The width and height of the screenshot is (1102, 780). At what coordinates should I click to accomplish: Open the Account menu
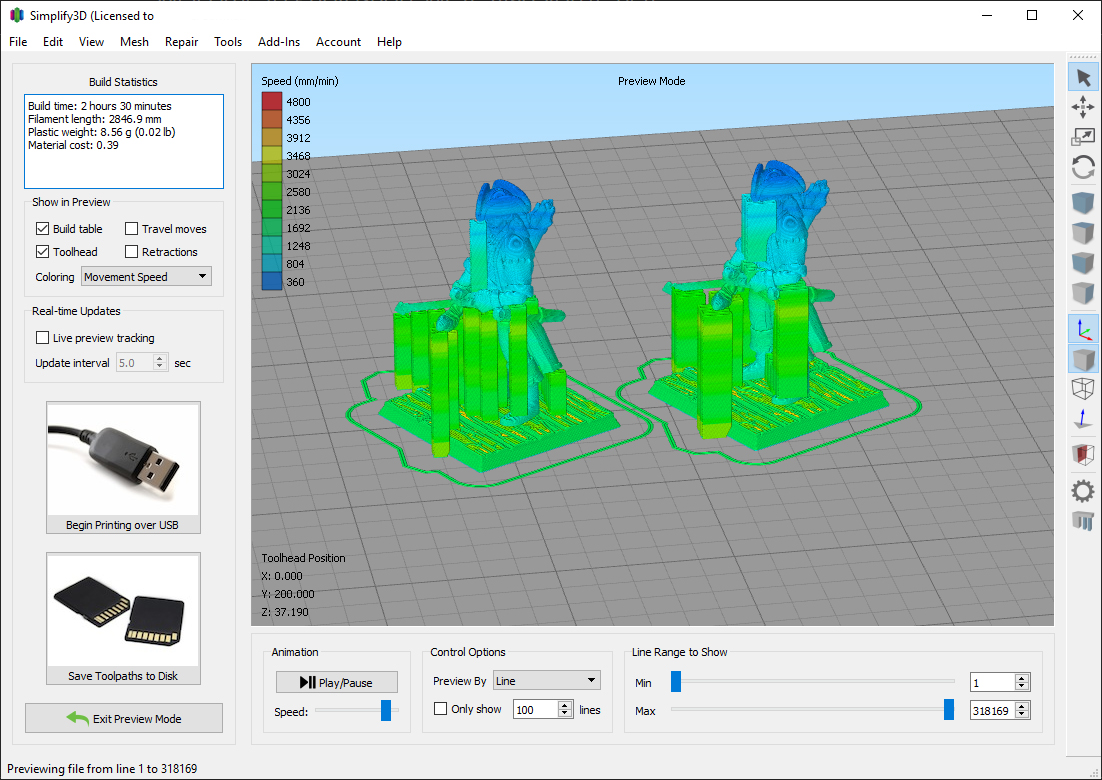click(338, 41)
